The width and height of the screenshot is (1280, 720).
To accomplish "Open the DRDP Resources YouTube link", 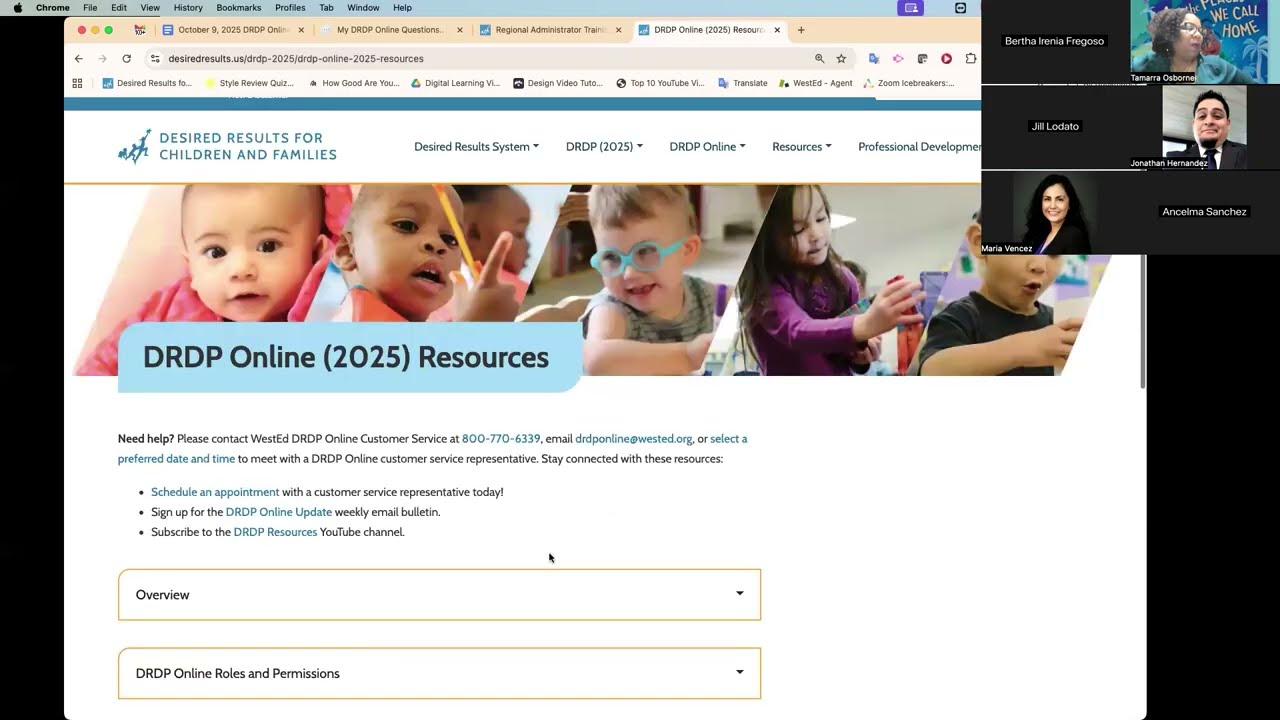I will coord(275,532).
